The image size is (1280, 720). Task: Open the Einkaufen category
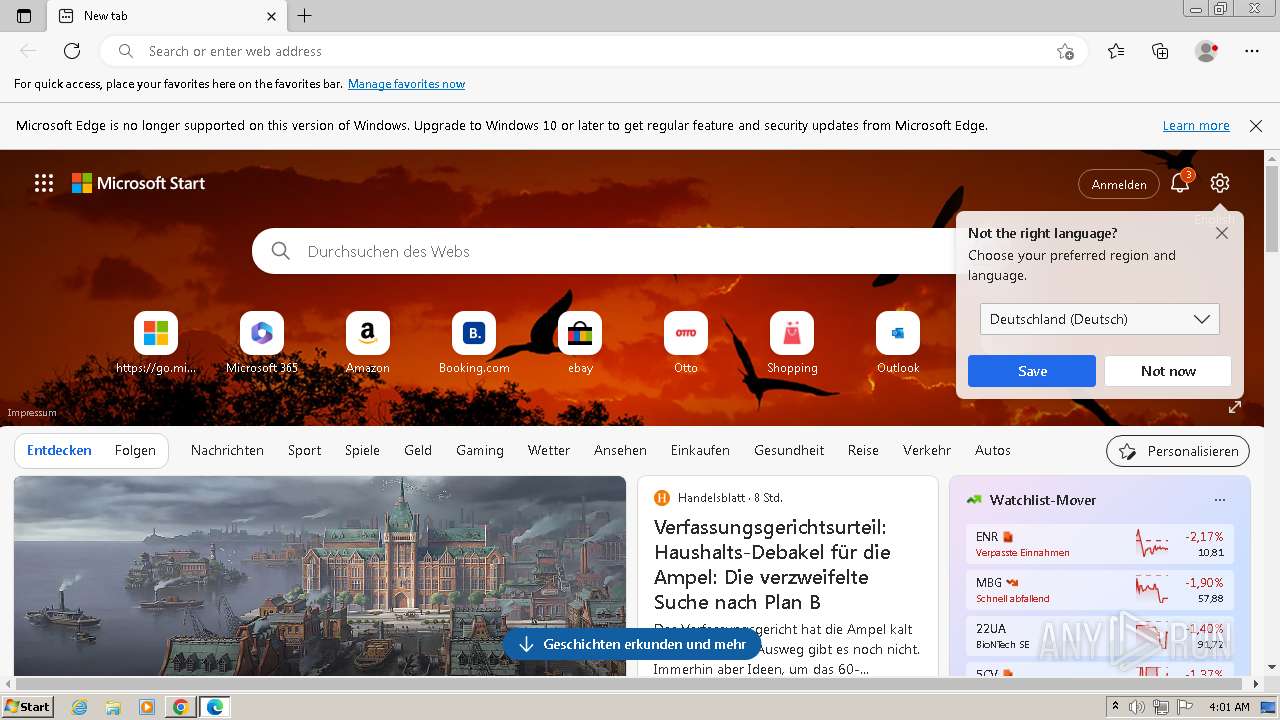[700, 450]
